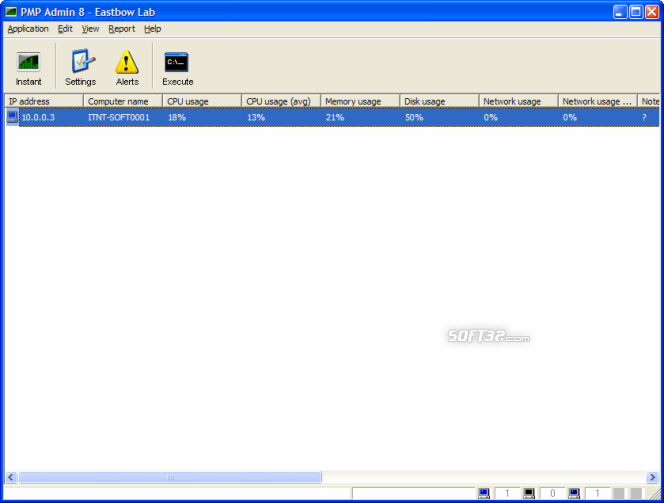
Task: Open the Instant monitoring tool
Action: coord(29,68)
